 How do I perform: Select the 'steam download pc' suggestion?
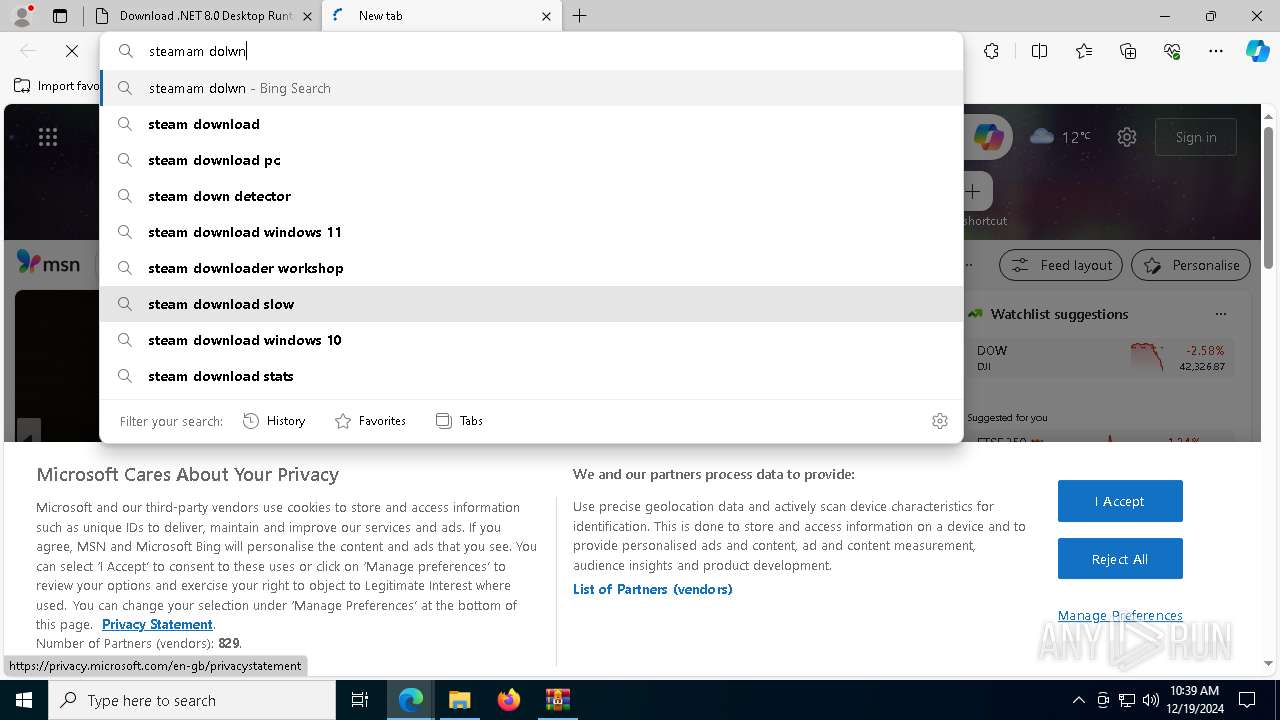pyautogui.click(x=531, y=160)
